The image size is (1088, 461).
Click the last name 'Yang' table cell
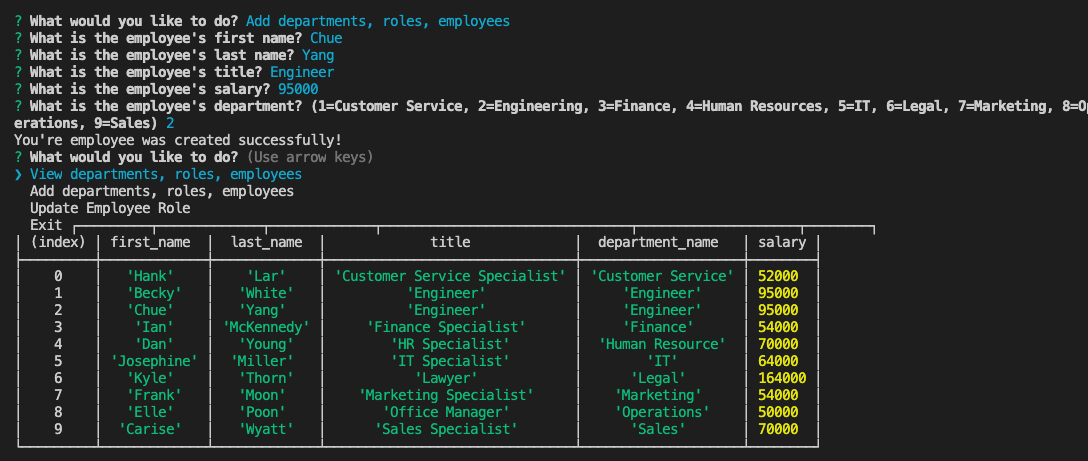pos(262,310)
